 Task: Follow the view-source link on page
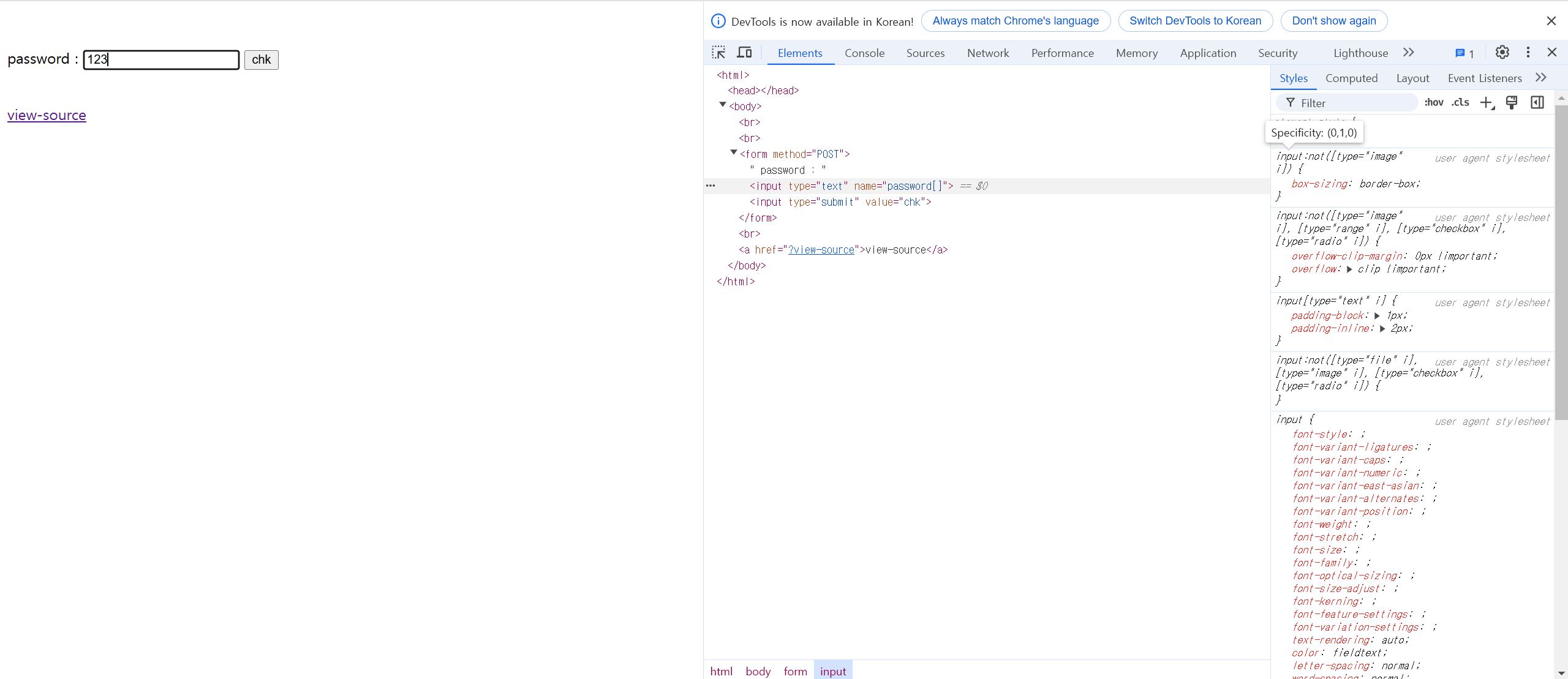pyautogui.click(x=47, y=115)
